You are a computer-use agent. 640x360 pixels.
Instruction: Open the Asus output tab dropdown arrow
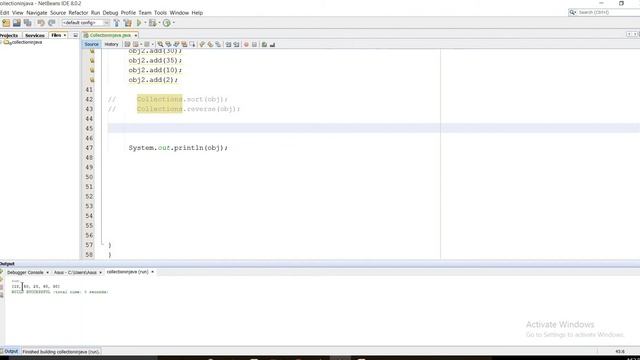click(x=100, y=272)
